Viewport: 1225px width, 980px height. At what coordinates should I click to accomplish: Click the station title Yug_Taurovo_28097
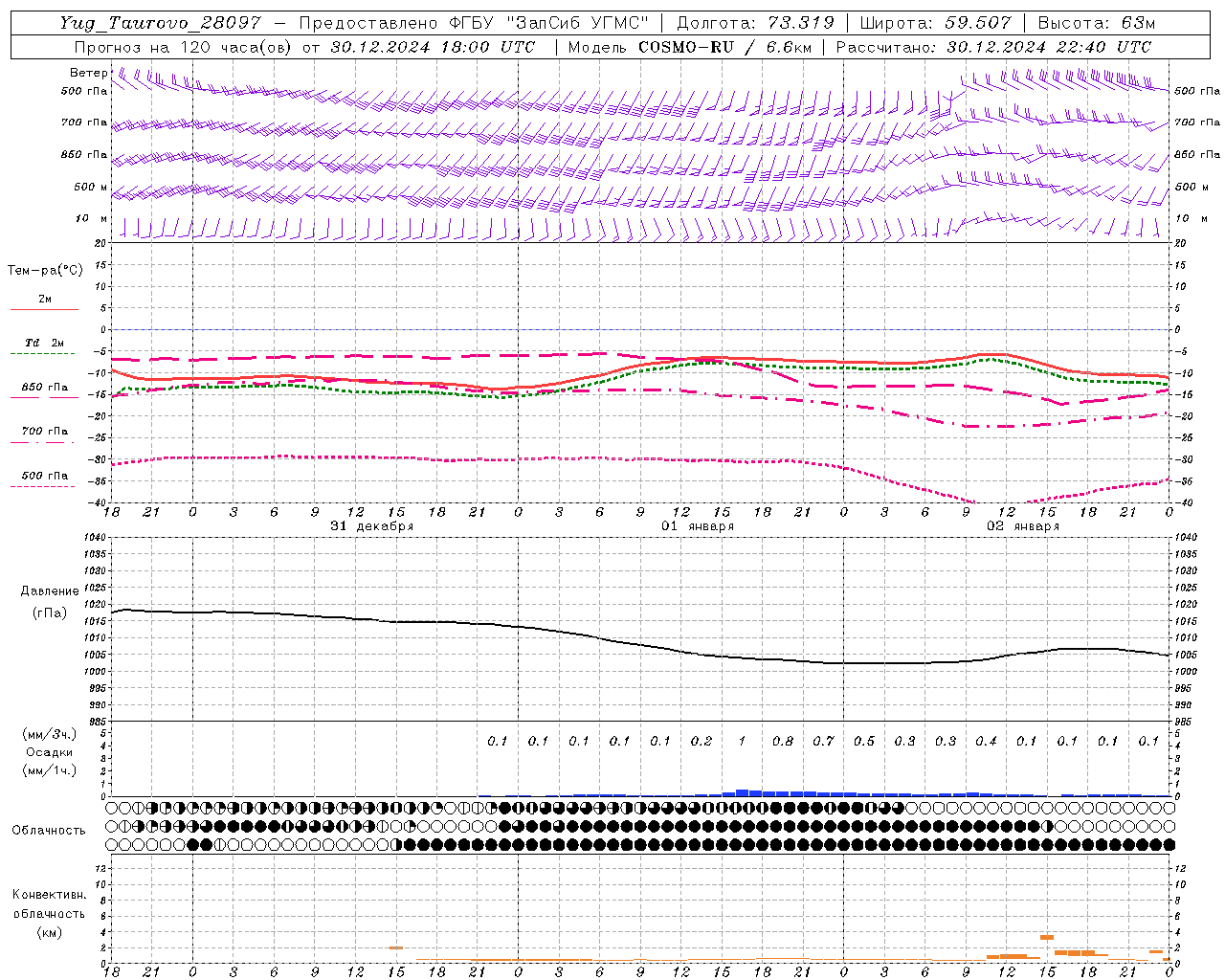160,23
